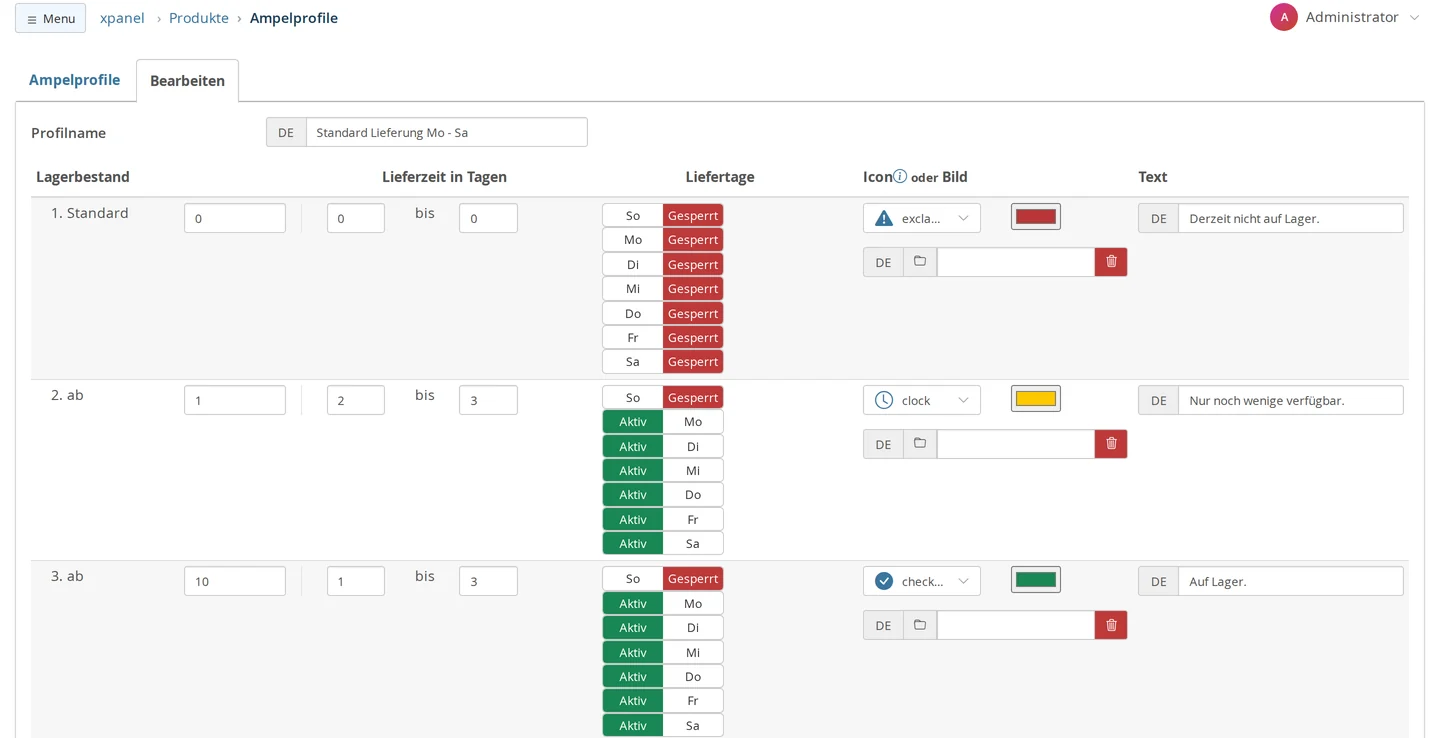Open the clock icon dropdown
Screen dimensions: 1440x738
point(922,400)
